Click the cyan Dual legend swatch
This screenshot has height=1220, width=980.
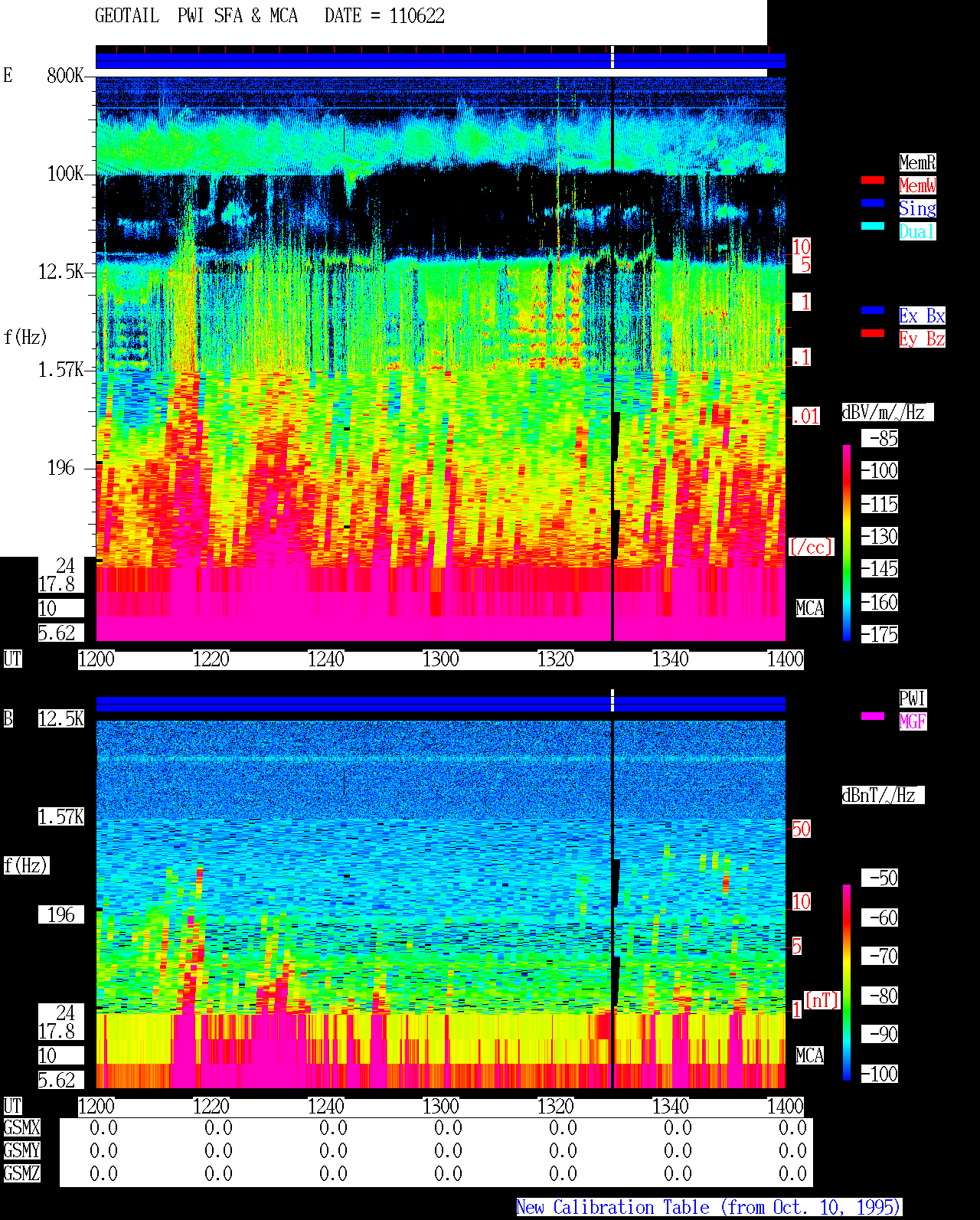873,227
